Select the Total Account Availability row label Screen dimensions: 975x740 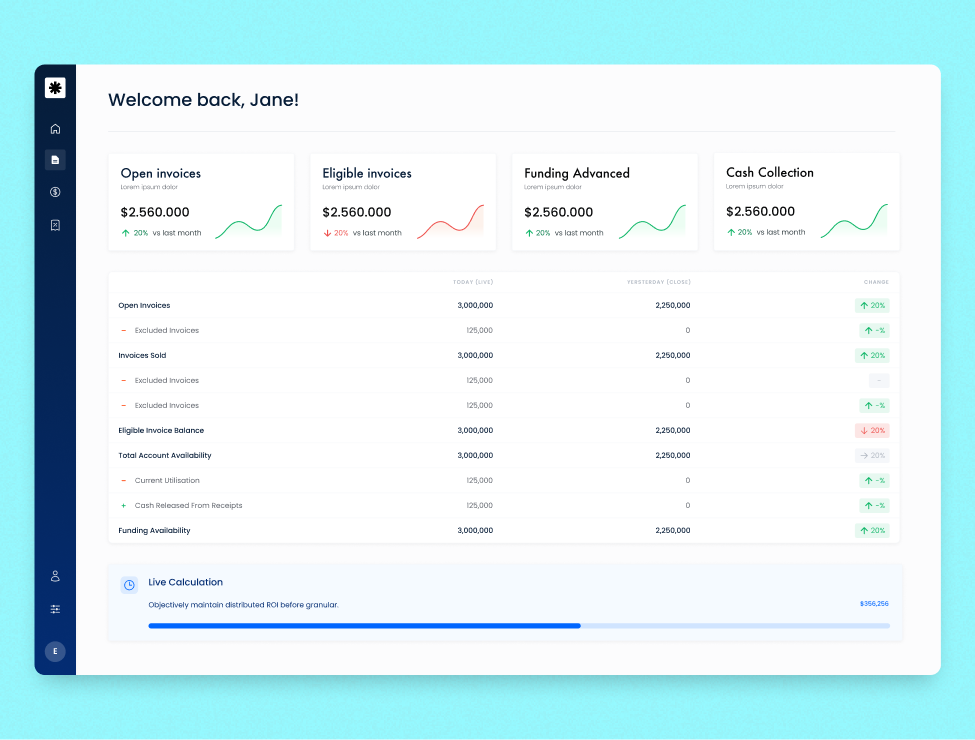click(165, 456)
